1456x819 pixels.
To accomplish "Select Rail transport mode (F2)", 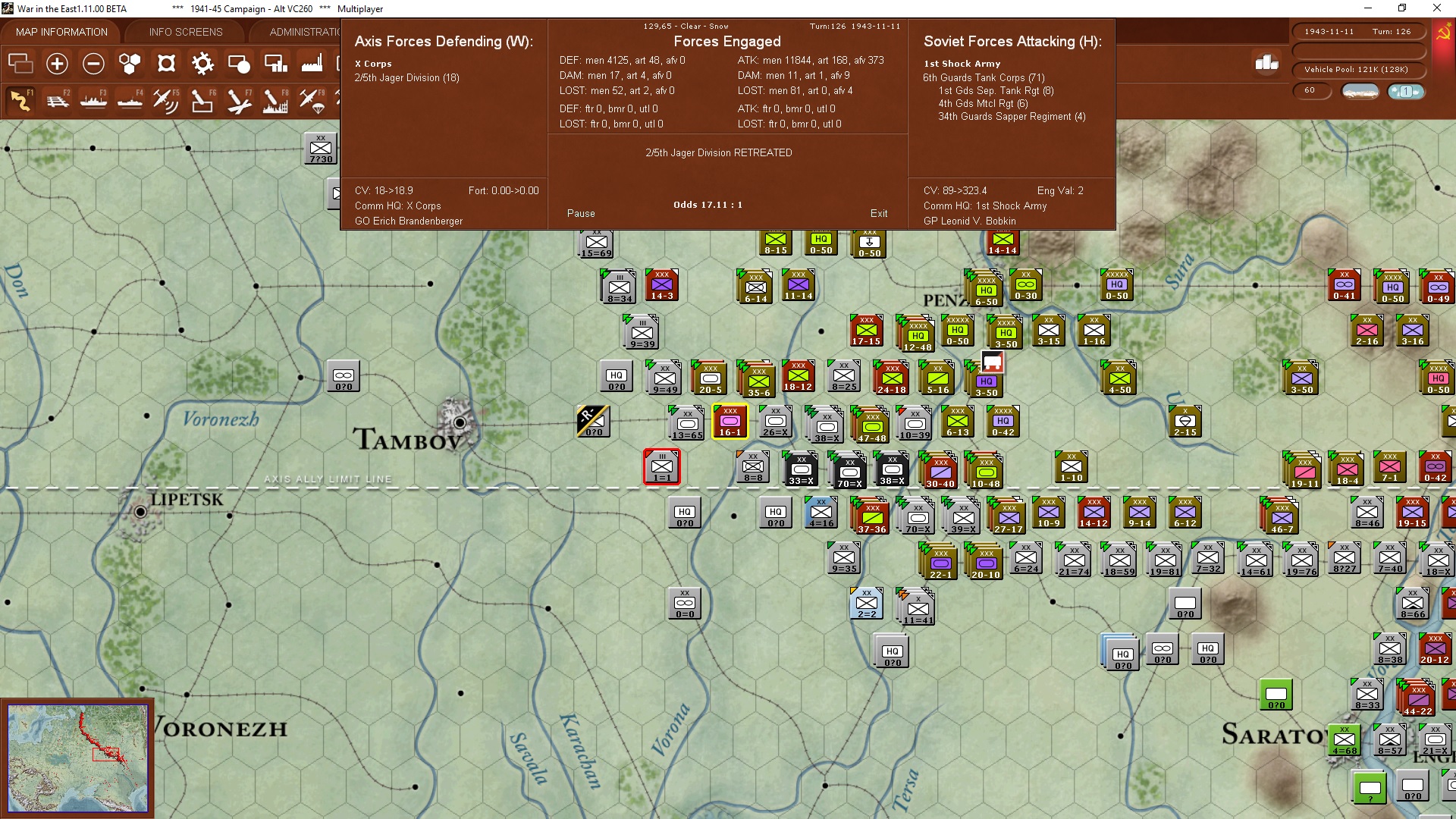I will pos(57,100).
